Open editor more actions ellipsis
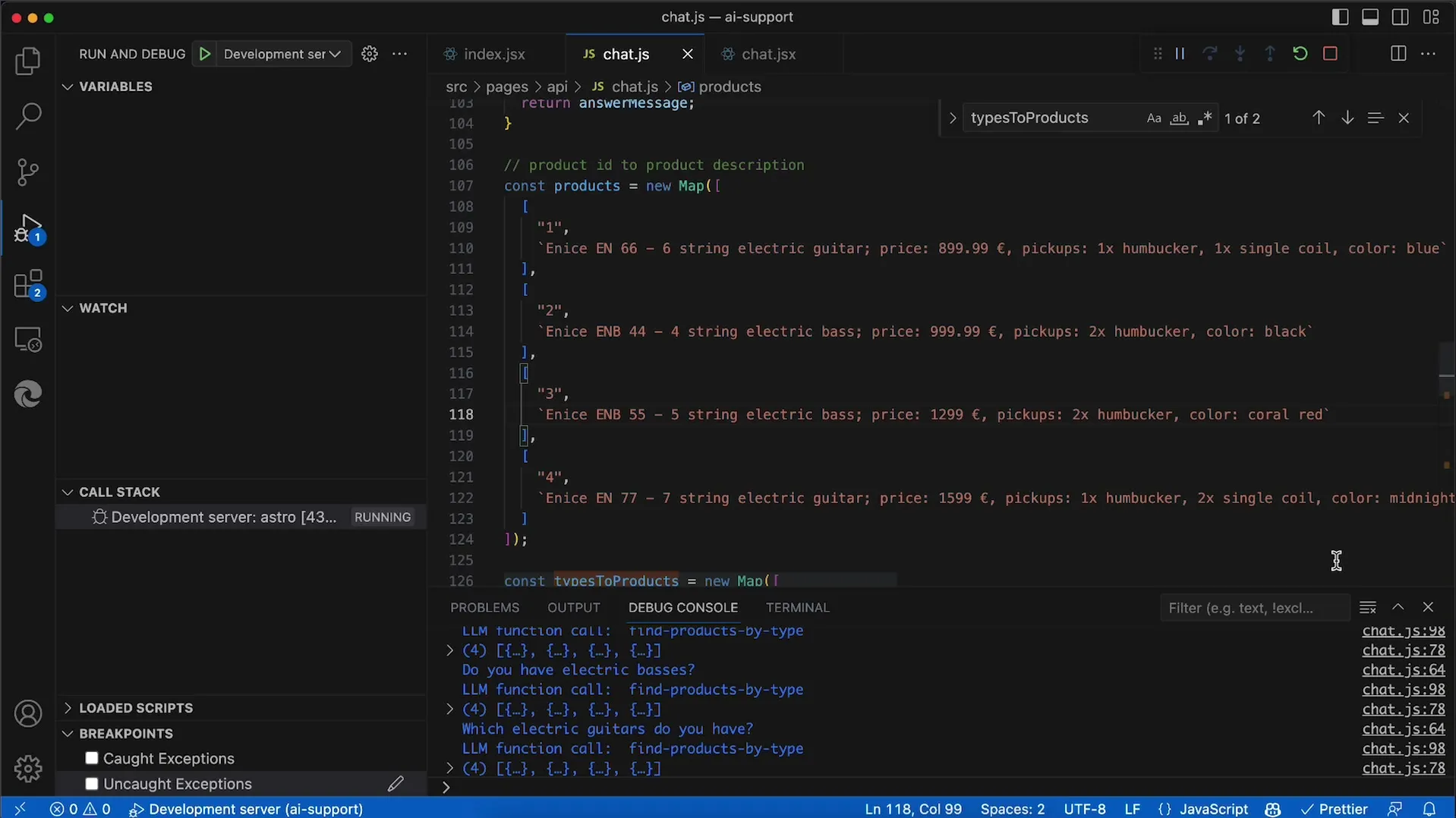The width and height of the screenshot is (1456, 818). 1428,54
